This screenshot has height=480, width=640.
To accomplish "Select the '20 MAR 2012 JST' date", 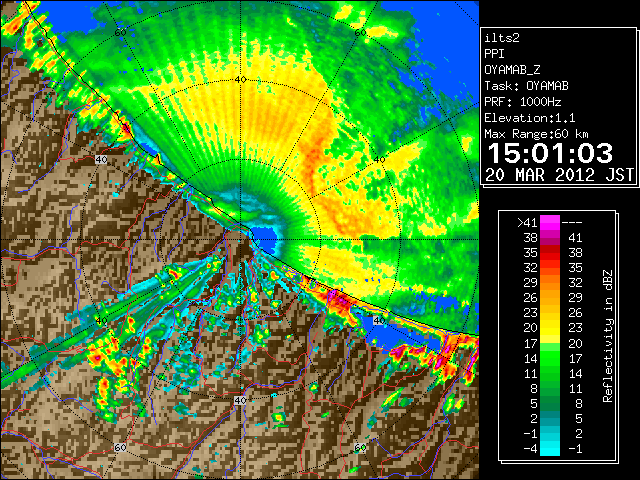I will [x=560, y=175].
